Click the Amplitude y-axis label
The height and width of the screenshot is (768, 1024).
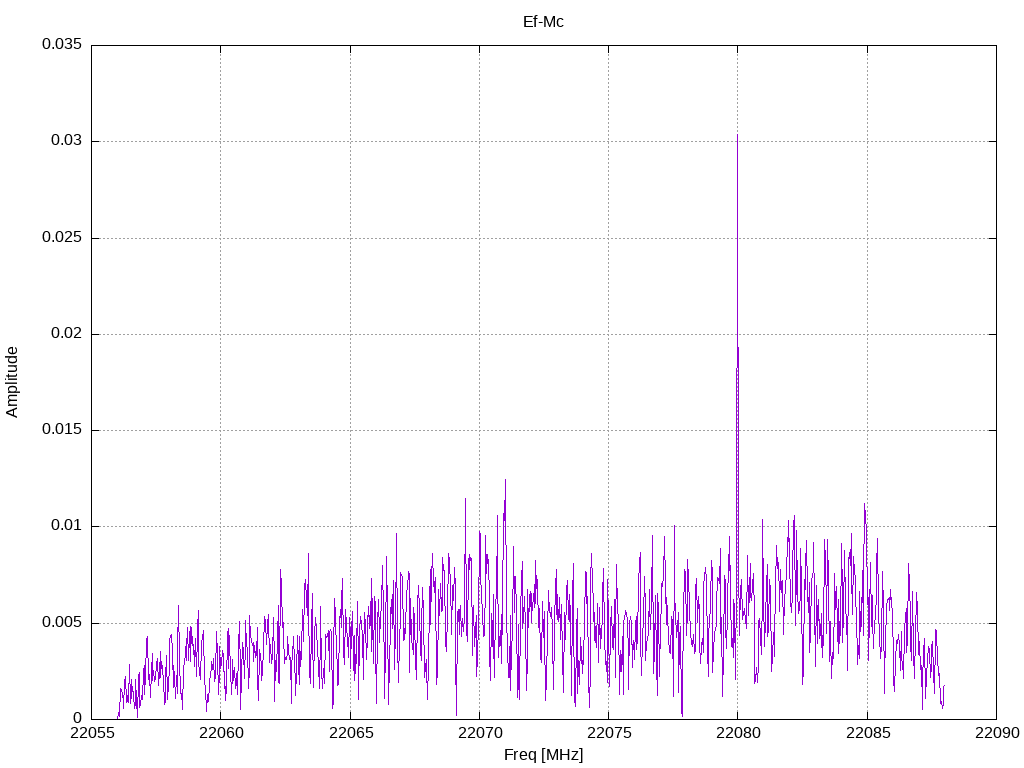point(12,382)
